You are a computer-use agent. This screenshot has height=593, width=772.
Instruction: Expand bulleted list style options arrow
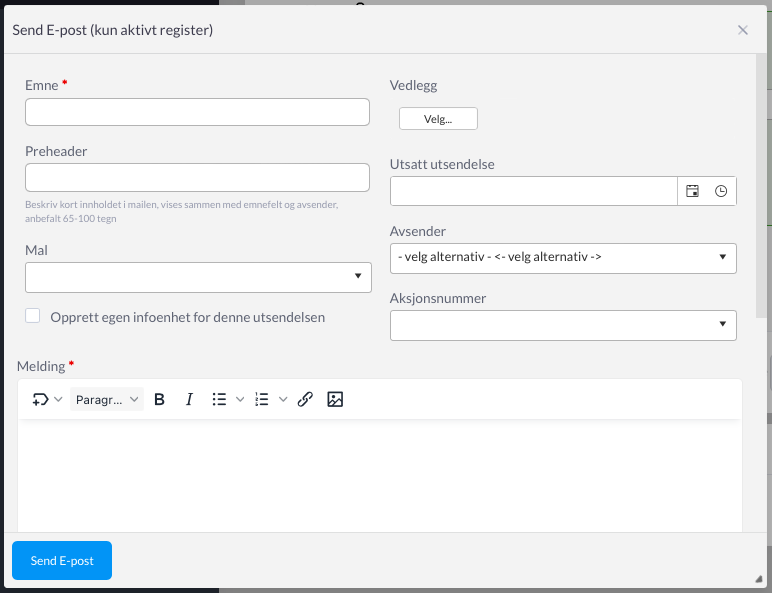click(240, 399)
